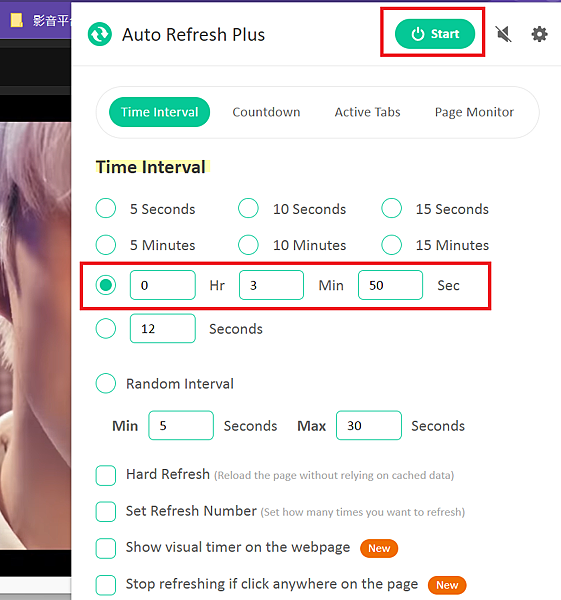Image resolution: width=561 pixels, height=600 pixels.
Task: Click the yellow bookmark folder icon
Action: (x=16, y=20)
